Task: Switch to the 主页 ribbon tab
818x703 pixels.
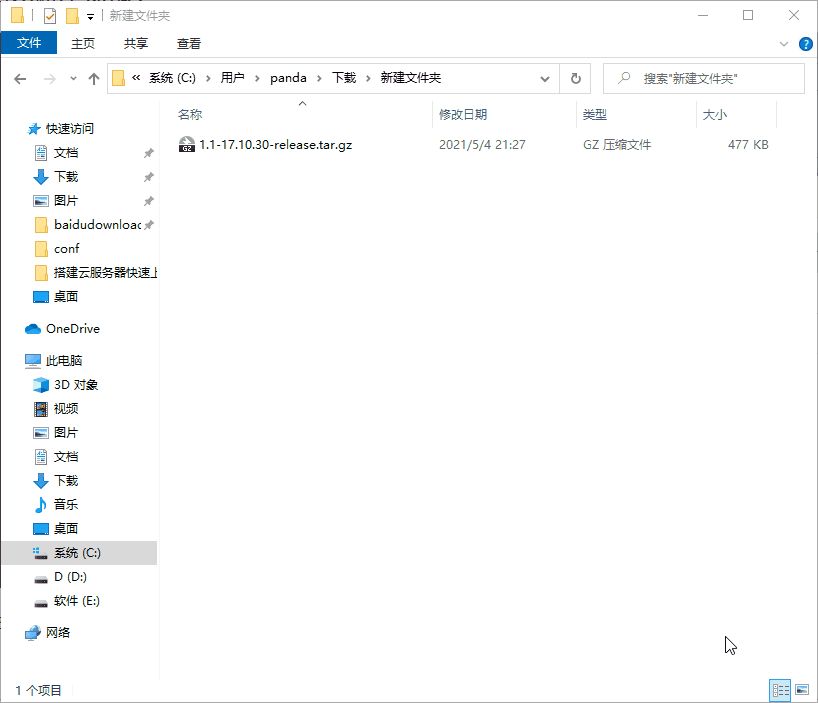Action: pyautogui.click(x=83, y=43)
